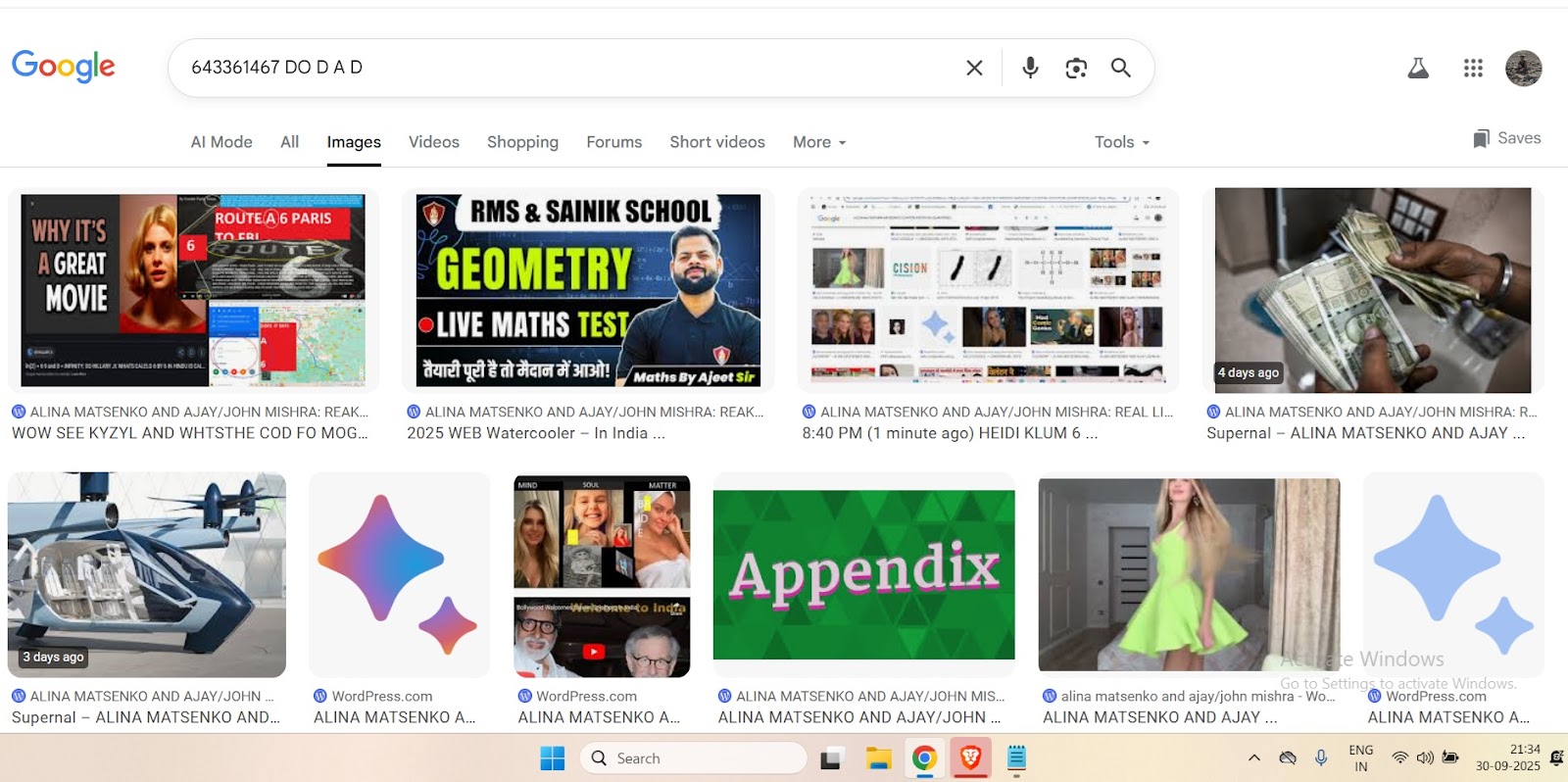Open the Geometry Live Maths Test thumbnail
1568x782 pixels.
coord(588,290)
